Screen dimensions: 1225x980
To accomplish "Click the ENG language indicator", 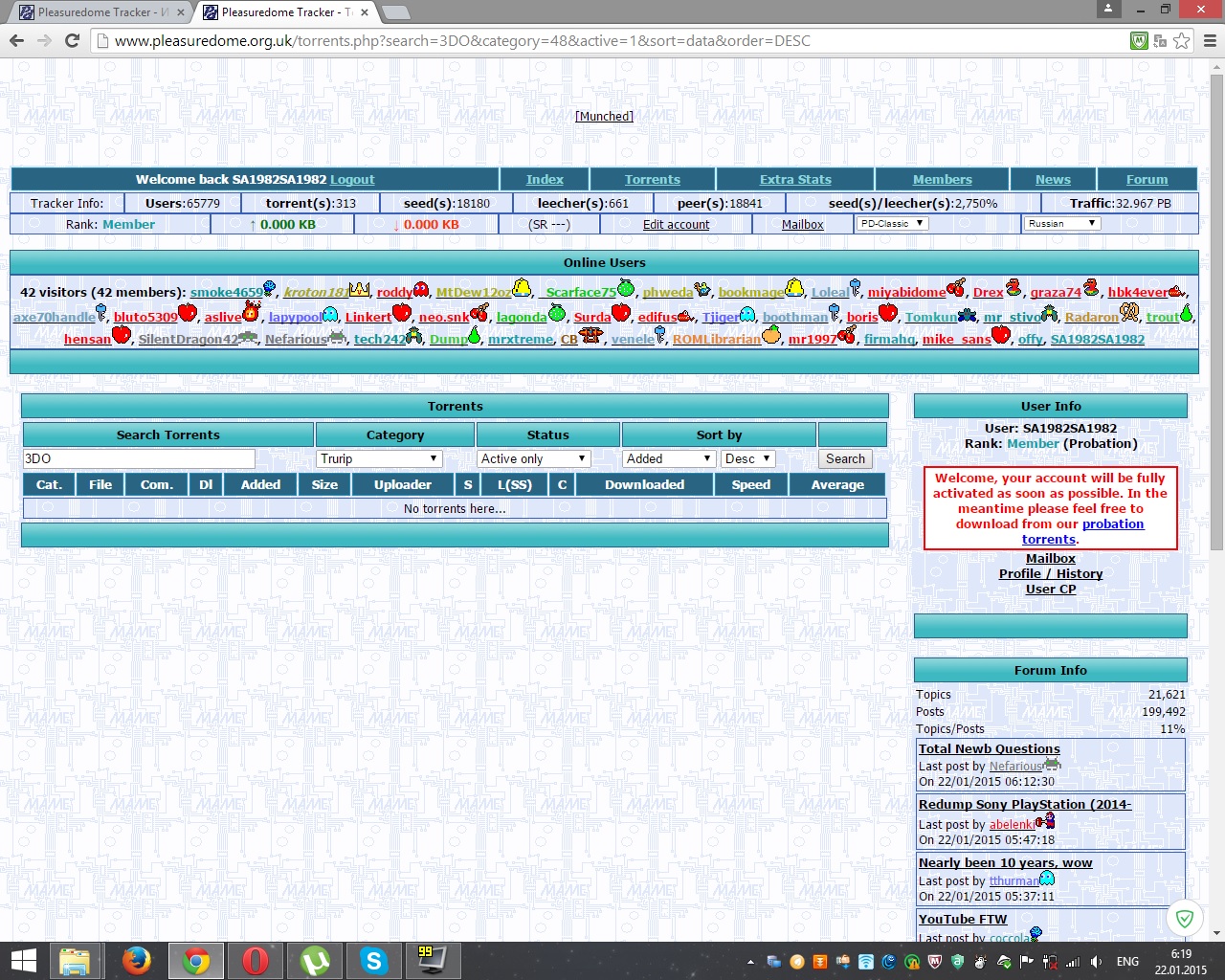I will click(1127, 962).
